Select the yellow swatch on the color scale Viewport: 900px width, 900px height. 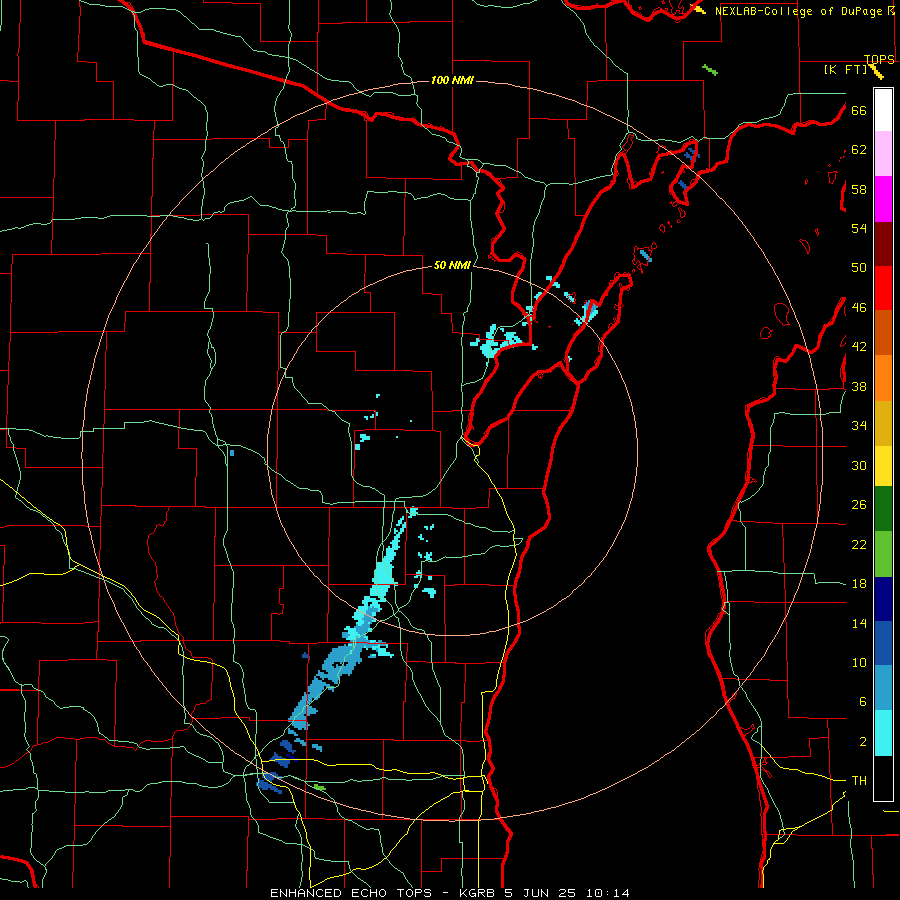883,466
